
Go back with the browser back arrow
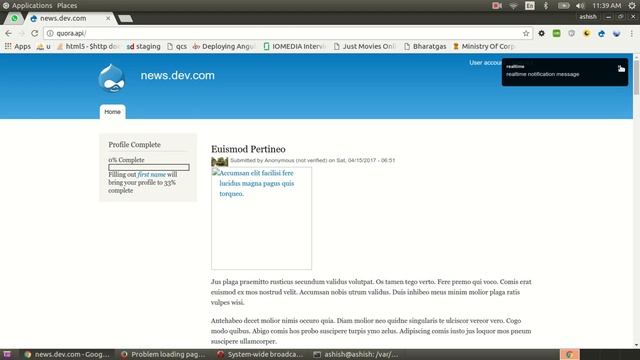pyautogui.click(x=9, y=33)
